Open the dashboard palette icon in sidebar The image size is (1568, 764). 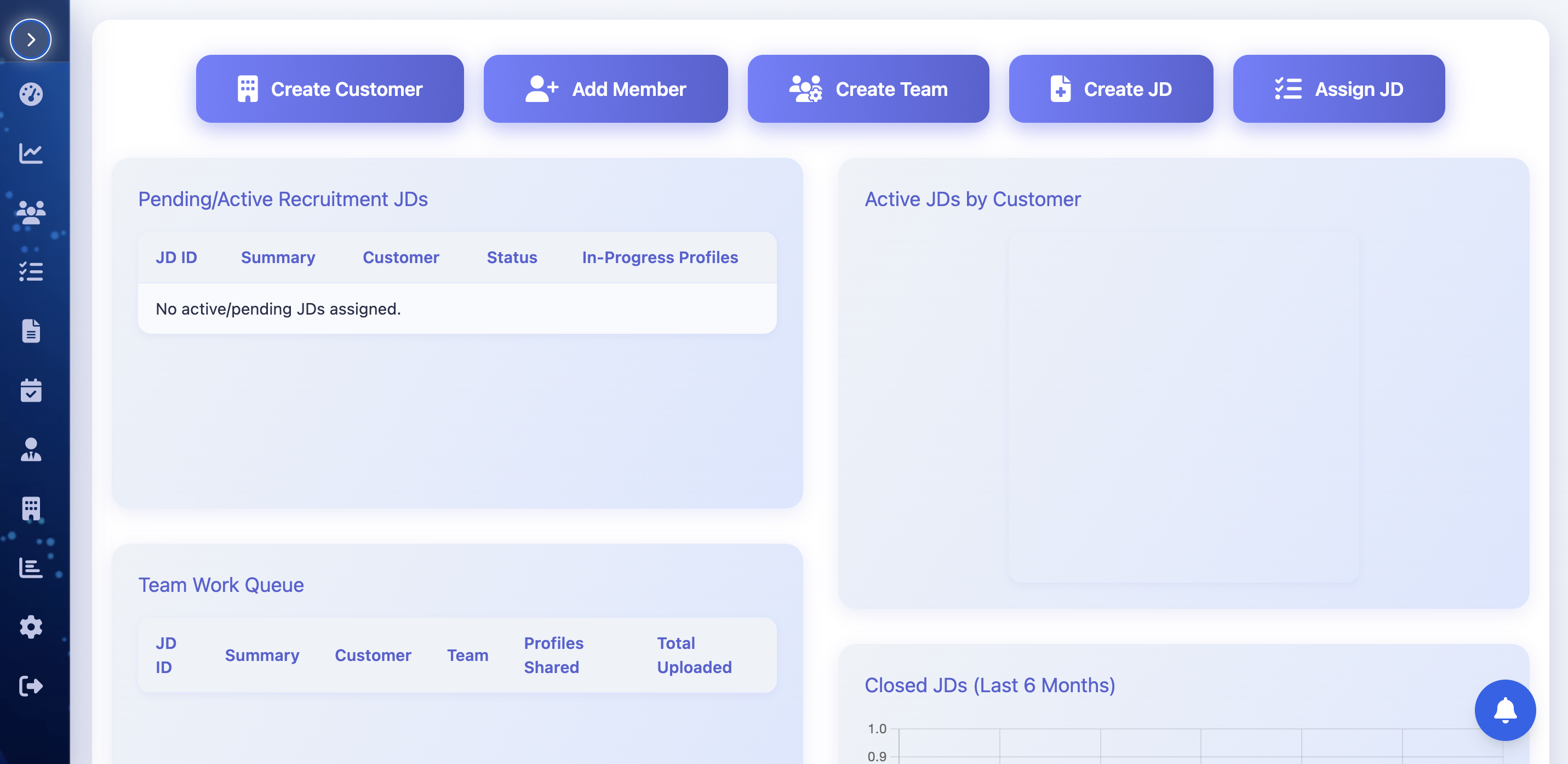pos(31,94)
